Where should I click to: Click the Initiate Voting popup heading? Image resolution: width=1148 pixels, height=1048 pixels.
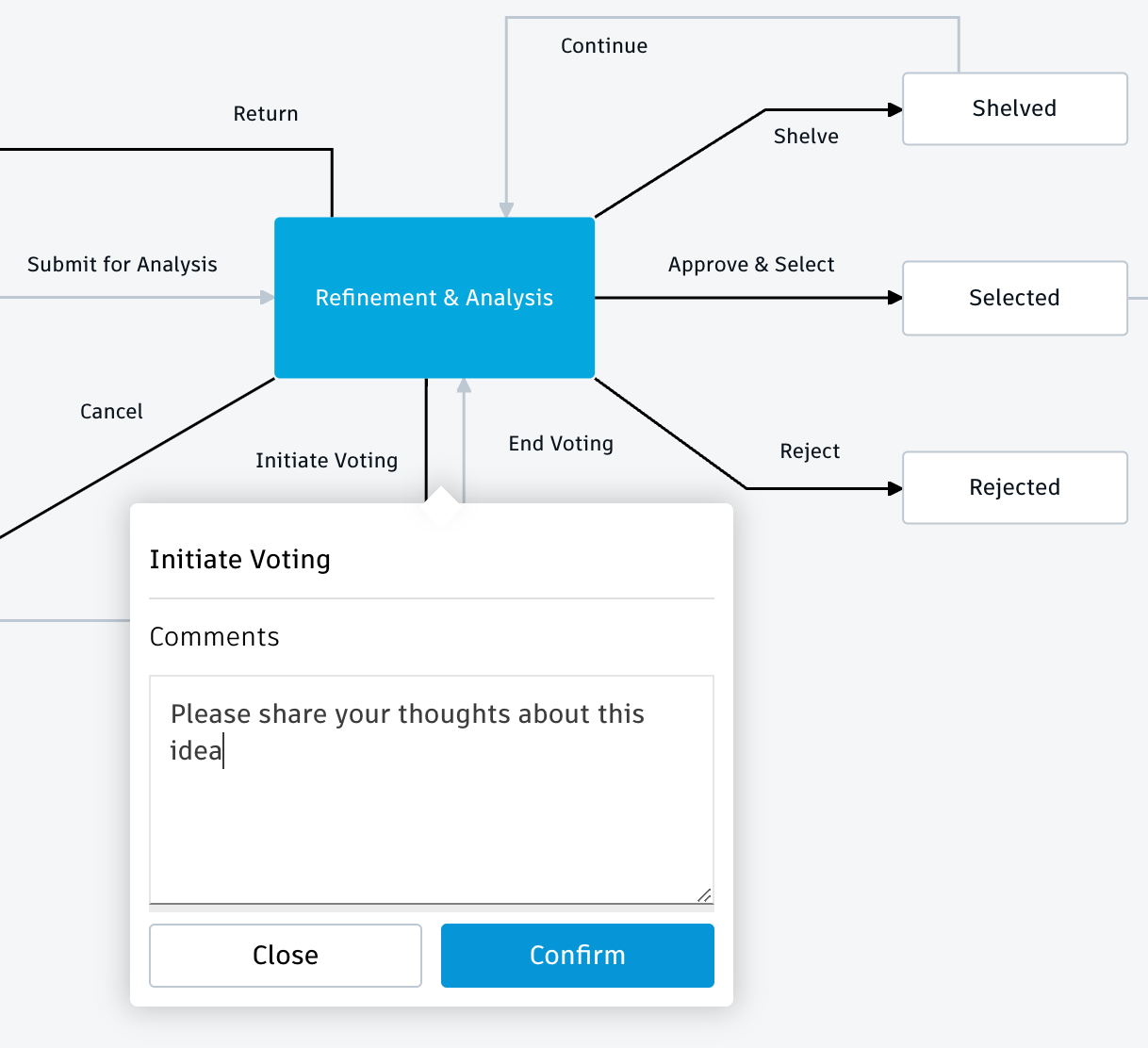[x=240, y=560]
